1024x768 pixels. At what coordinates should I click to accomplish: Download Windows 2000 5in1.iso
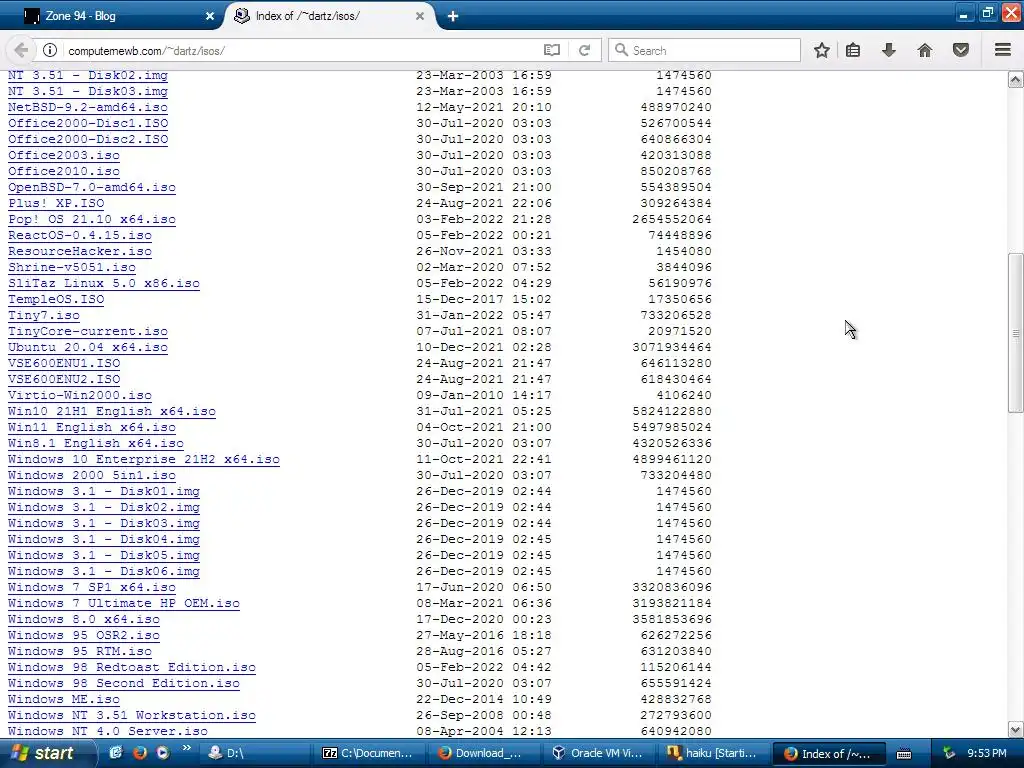coord(91,475)
